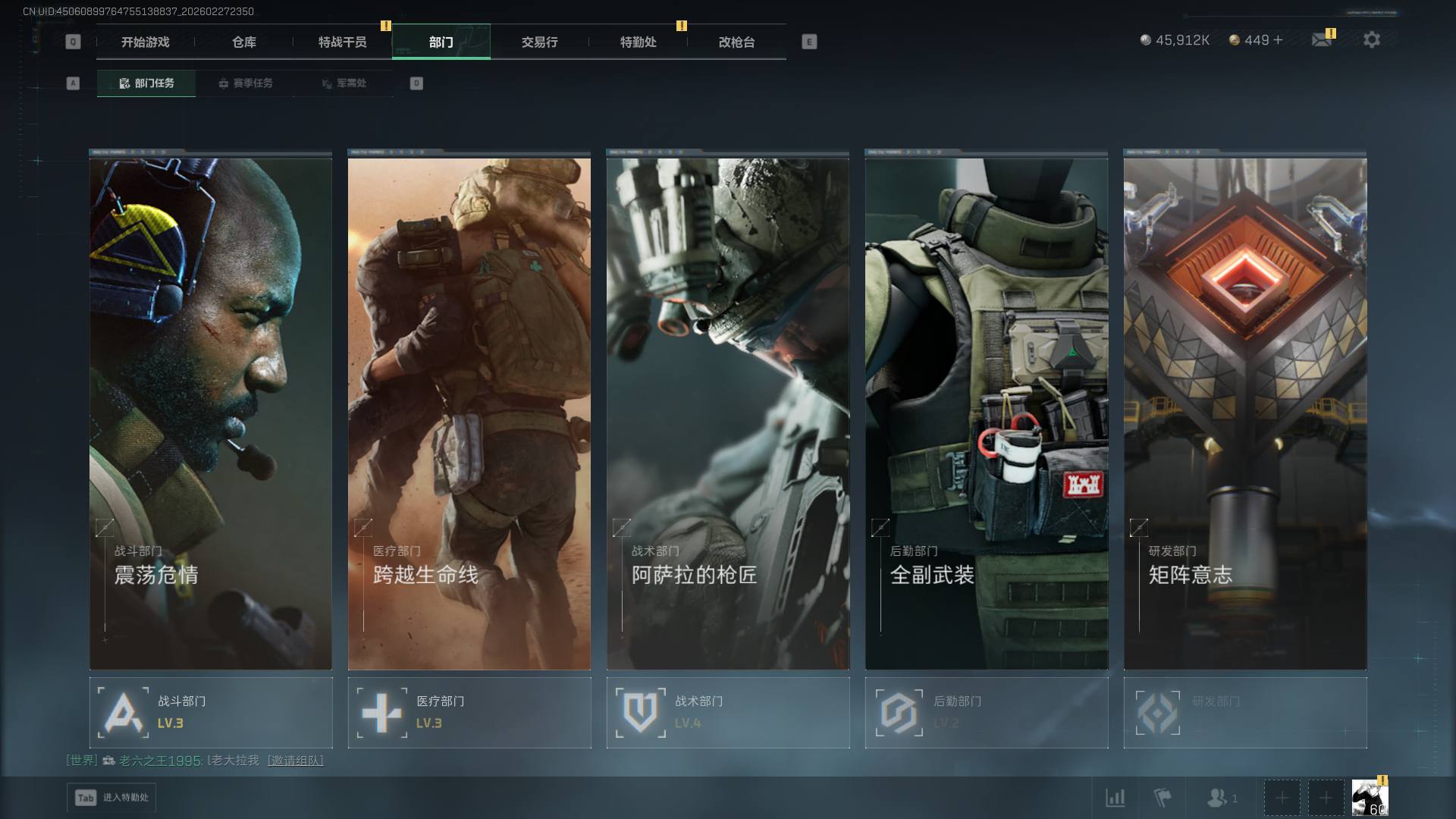1456x819 pixels.
Task: Click the 邀请组队 invite team link
Action: coord(295,761)
